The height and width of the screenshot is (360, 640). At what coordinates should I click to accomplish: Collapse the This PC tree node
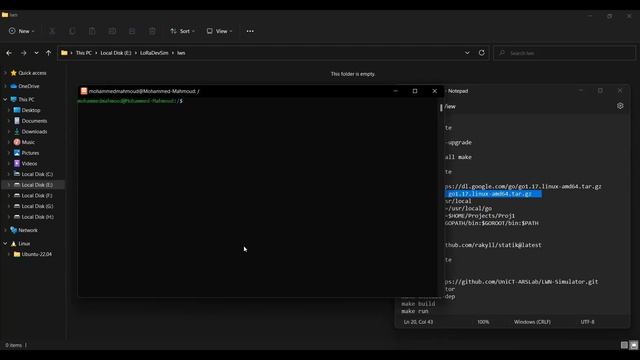click(5, 99)
